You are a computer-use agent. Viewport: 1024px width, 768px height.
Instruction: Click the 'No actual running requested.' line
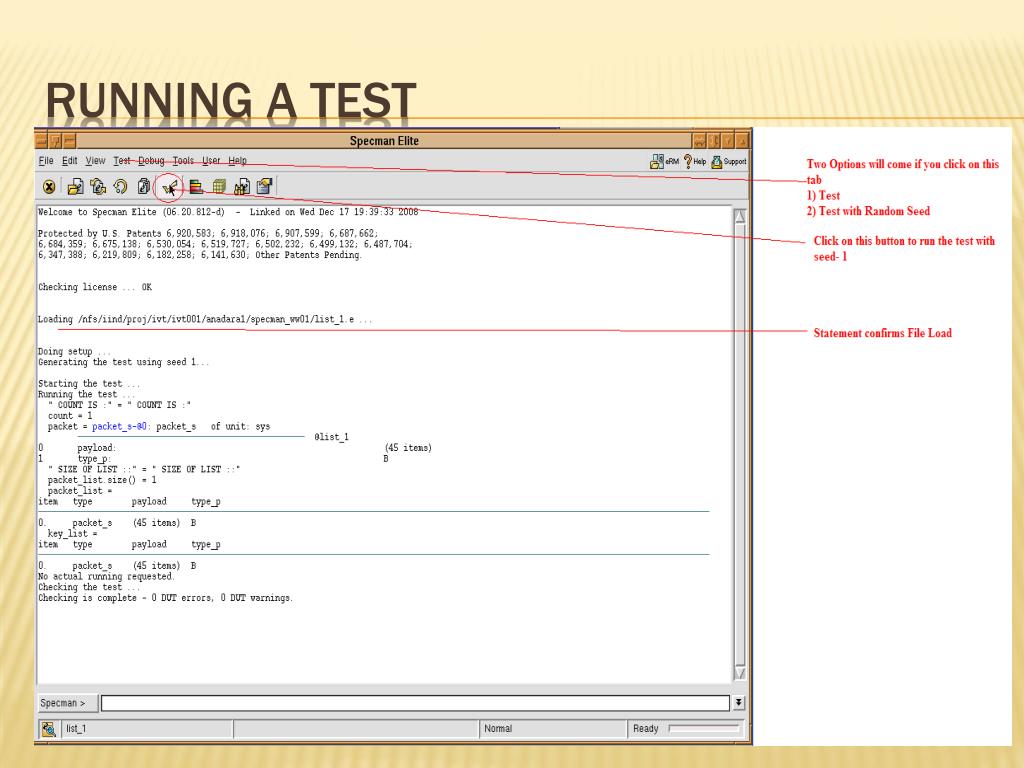(106, 577)
